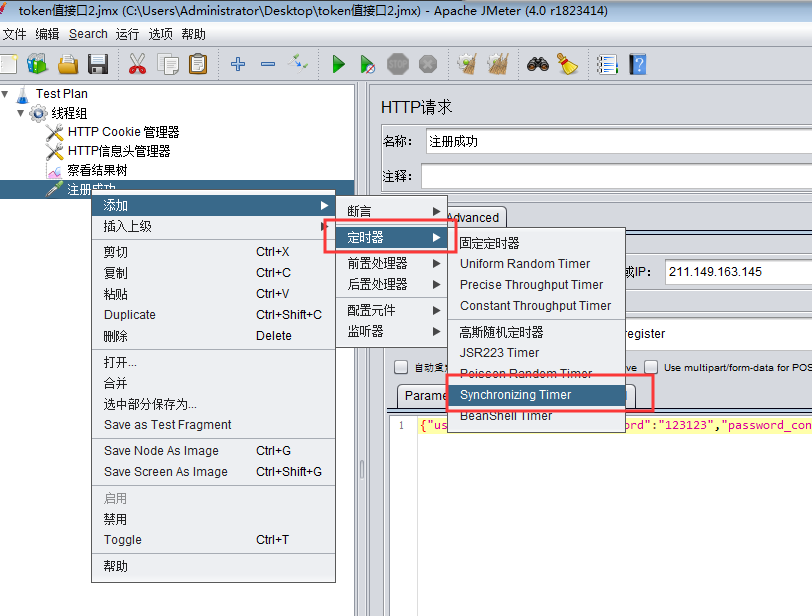The width and height of the screenshot is (812, 616).
Task: Click the Clear all double broom icon
Action: pos(498,65)
